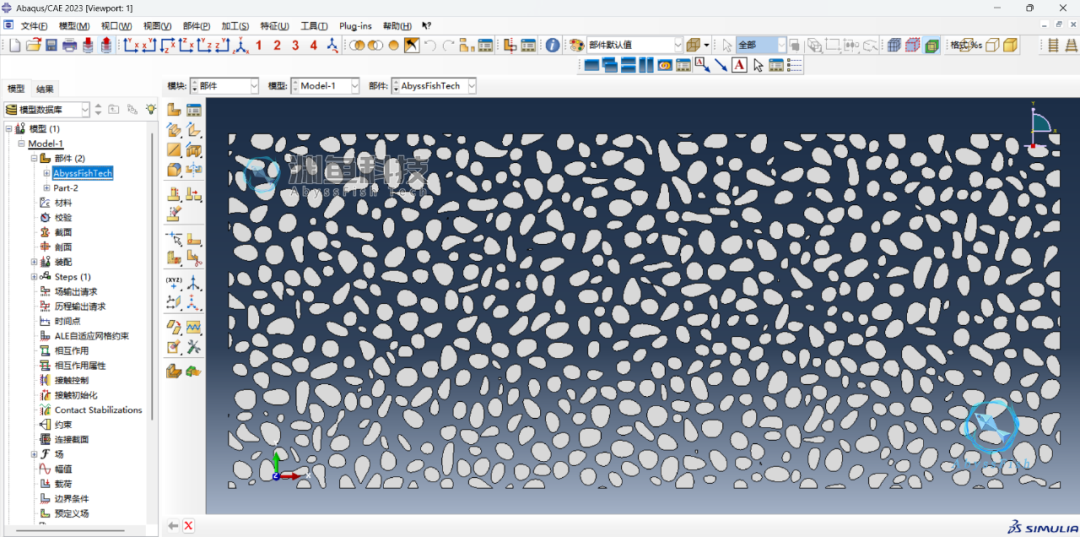Apply the isometric view icon
1080x537 pixels.
click(240, 45)
